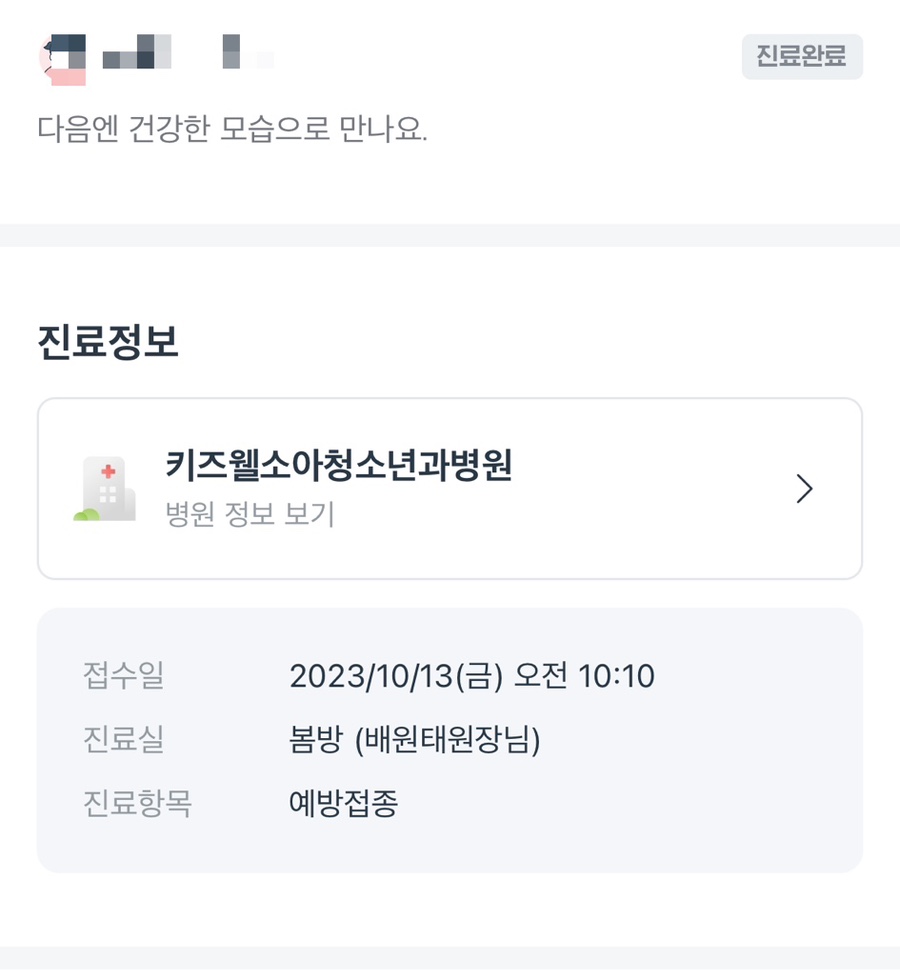Select the 예방접종 treatment item
The height and width of the screenshot is (980, 900).
point(344,804)
